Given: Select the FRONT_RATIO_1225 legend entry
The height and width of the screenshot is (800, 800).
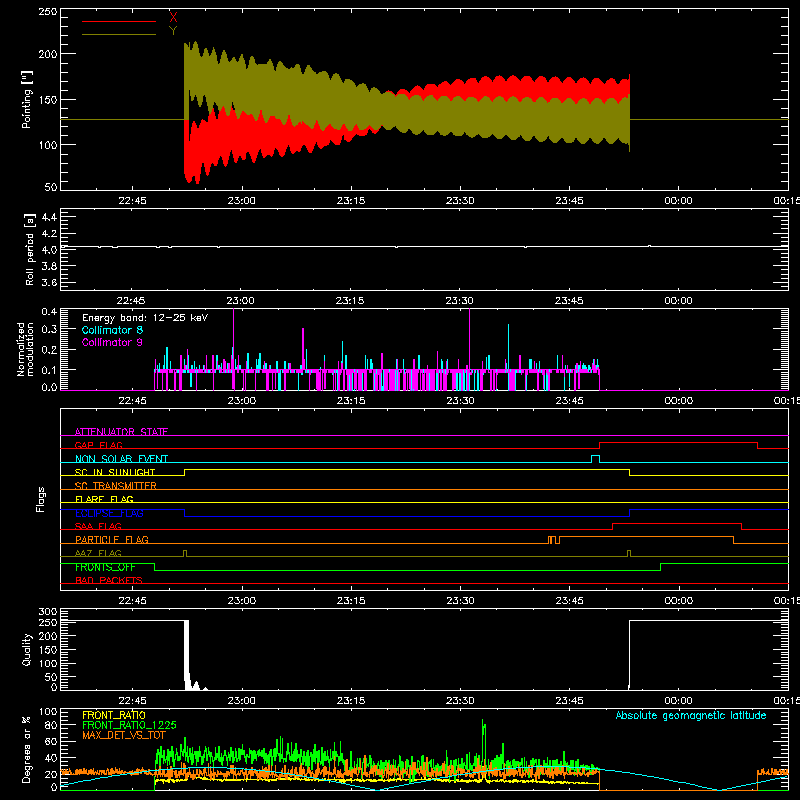Looking at the screenshot, I should [129, 725].
